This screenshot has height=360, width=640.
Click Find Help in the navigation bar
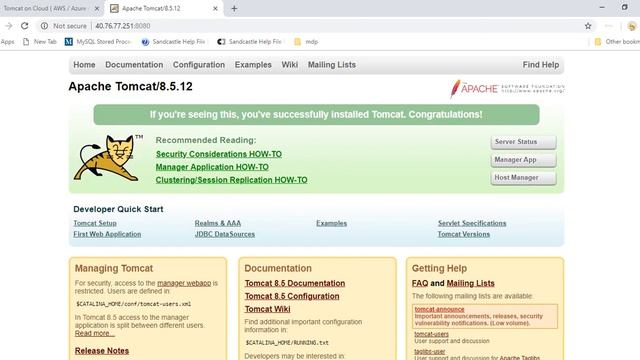[x=541, y=64]
